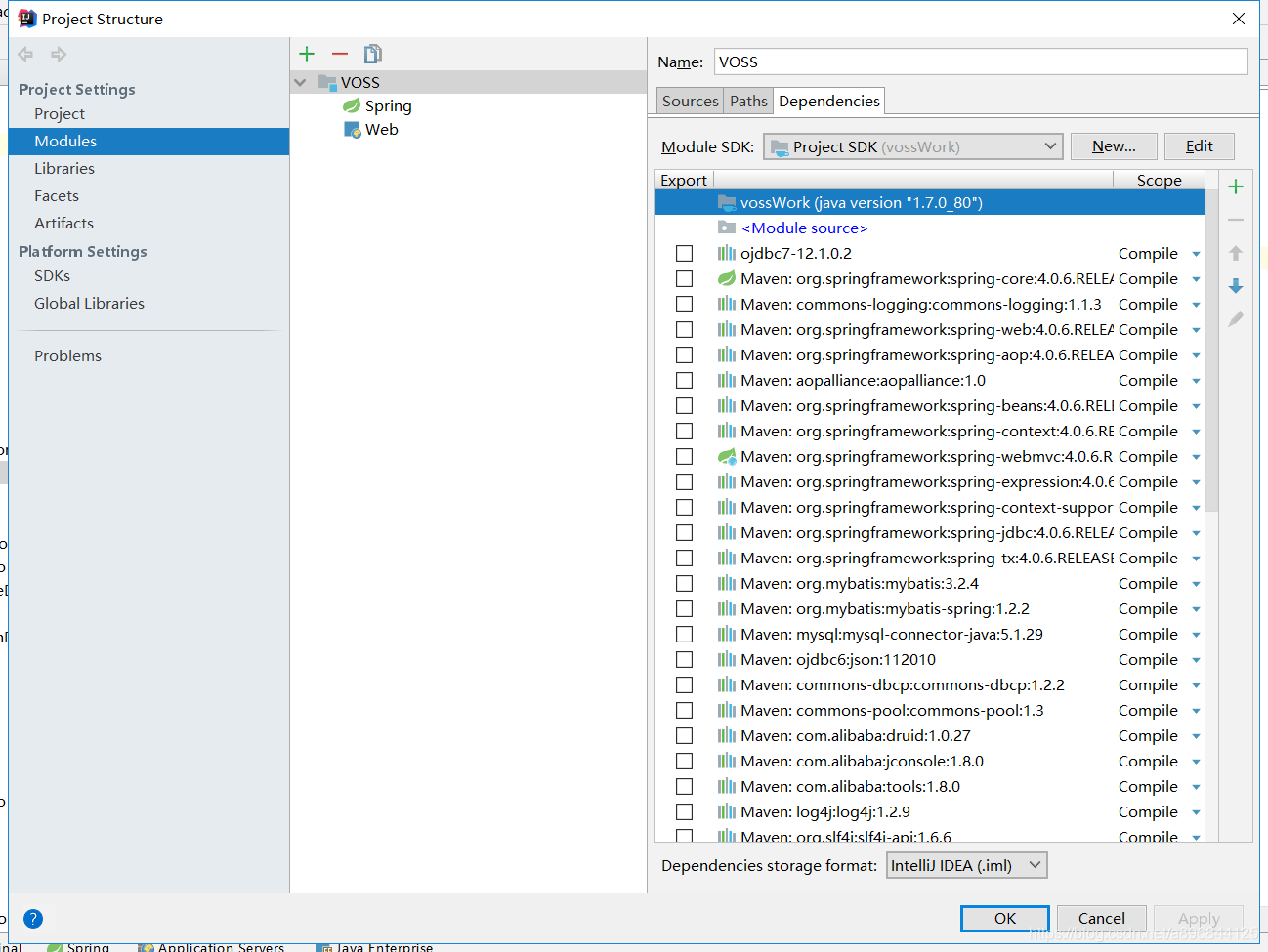The image size is (1268, 952).
Task: Click the Web facet icon in module tree
Action: click(x=353, y=129)
